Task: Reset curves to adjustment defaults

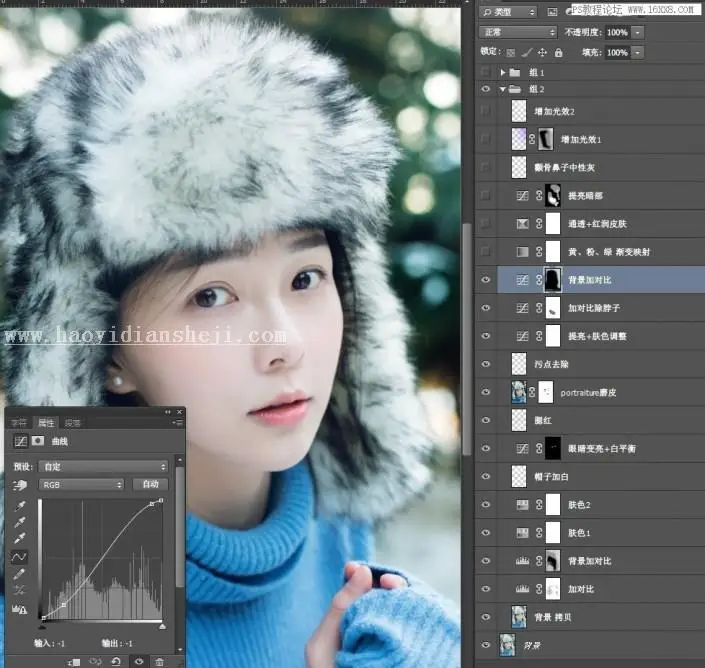Action: (x=116, y=662)
